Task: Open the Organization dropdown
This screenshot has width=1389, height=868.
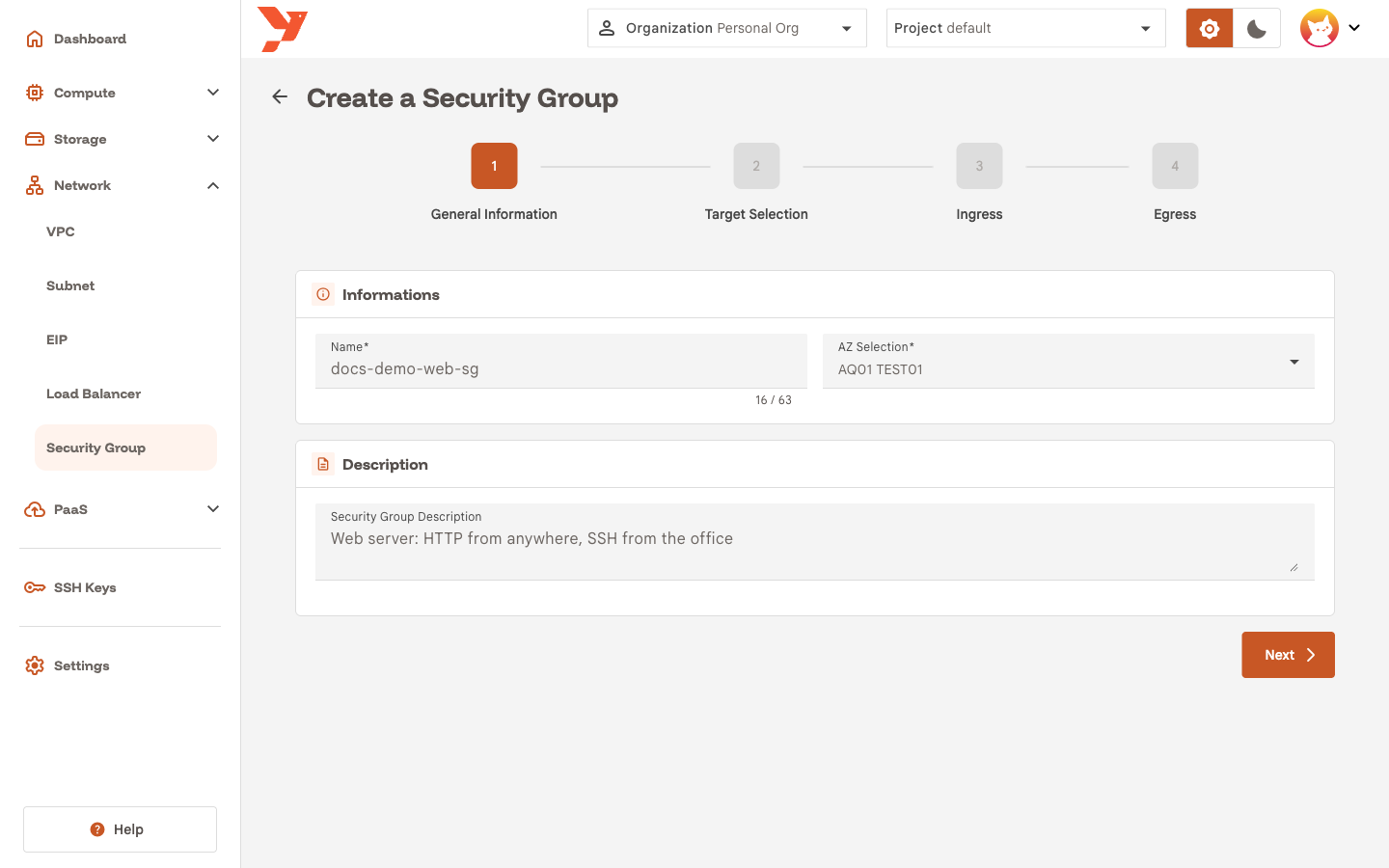Action: [727, 28]
